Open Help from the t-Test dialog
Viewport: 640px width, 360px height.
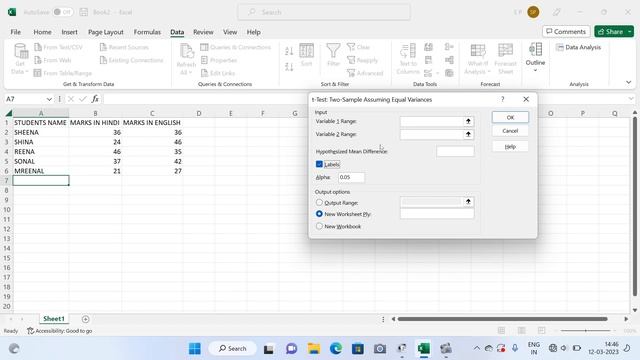pyautogui.click(x=510, y=147)
